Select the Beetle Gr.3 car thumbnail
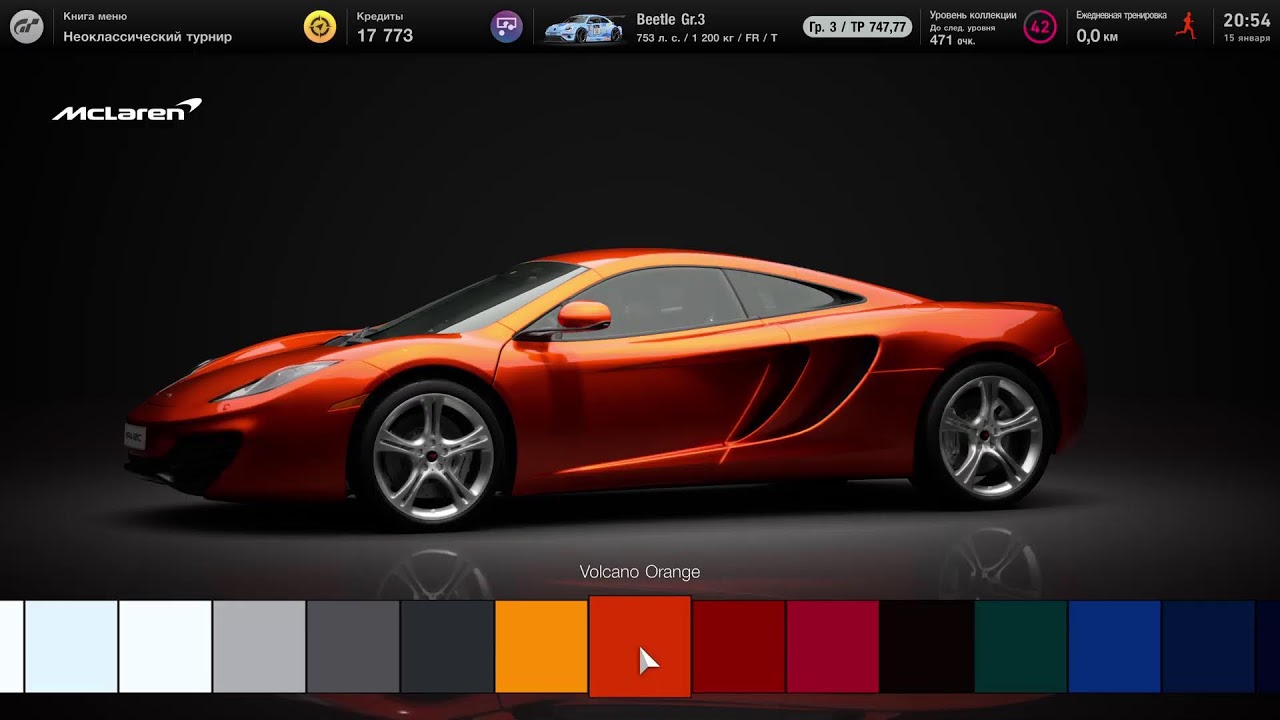1280x720 pixels. tap(583, 28)
